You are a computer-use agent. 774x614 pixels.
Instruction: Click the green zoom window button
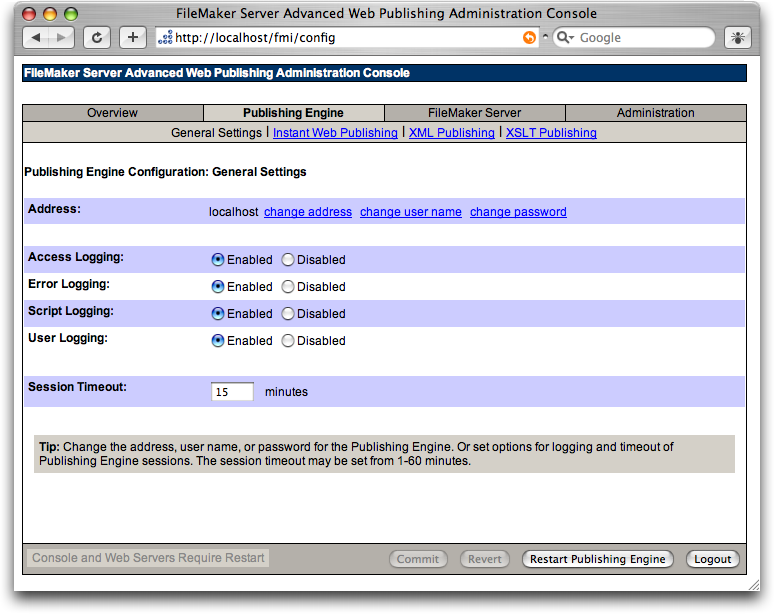pyautogui.click(x=72, y=14)
